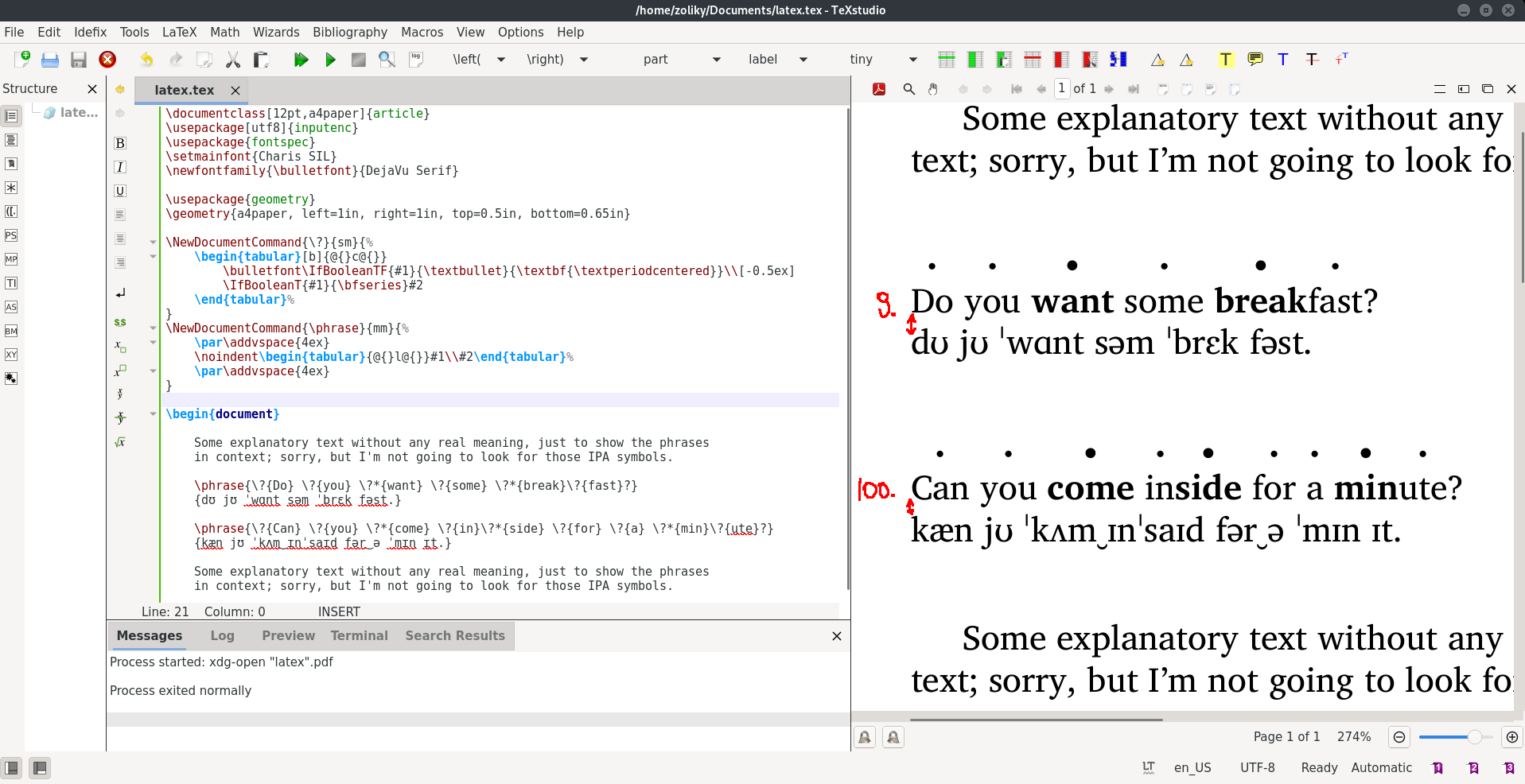Open the \left( delimiter dropdown
Screen dimensions: 1525x784
tap(501, 60)
